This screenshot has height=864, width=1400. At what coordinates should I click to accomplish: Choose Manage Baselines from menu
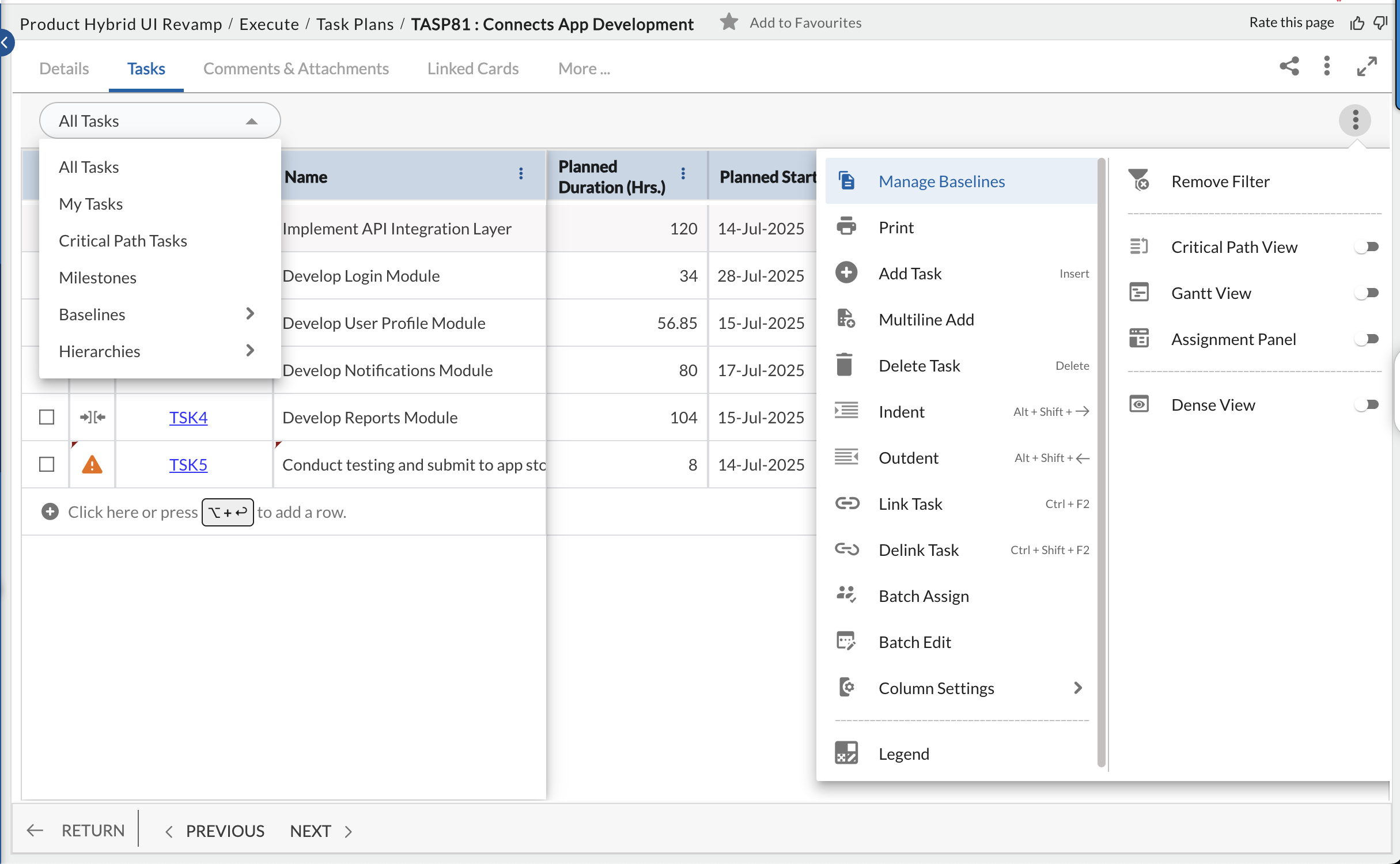(x=961, y=181)
